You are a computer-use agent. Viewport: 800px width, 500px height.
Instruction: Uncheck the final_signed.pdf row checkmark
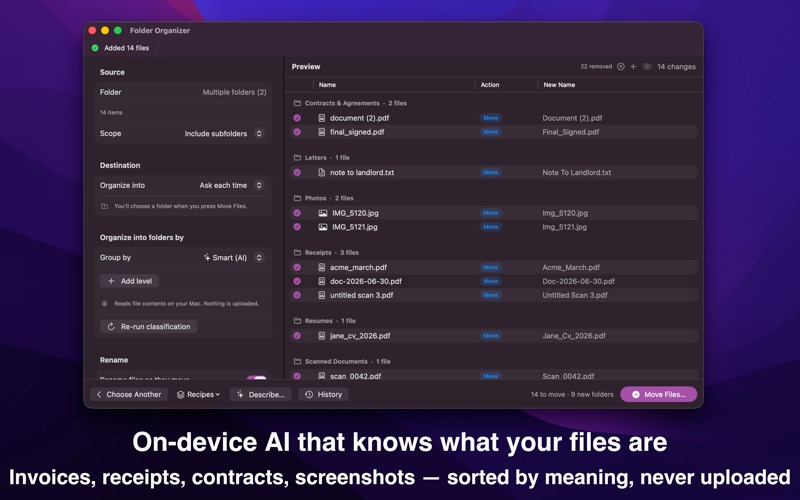click(297, 132)
